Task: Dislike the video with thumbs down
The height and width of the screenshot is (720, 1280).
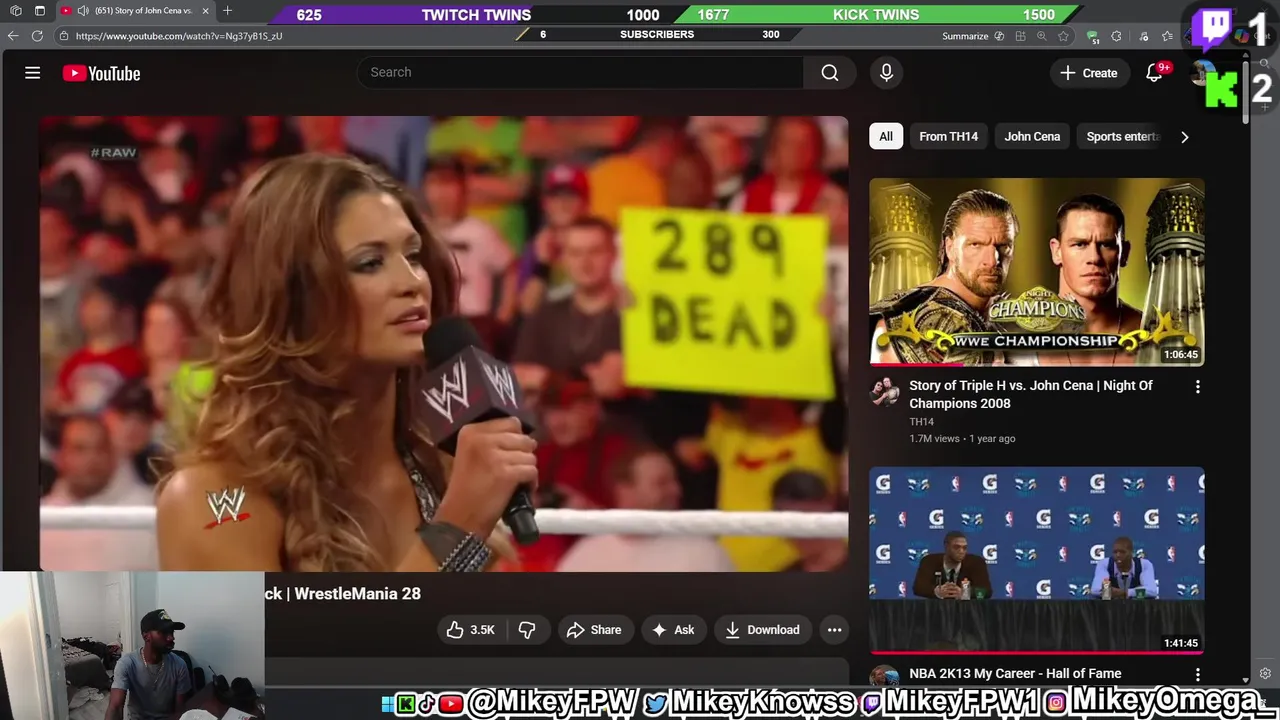Action: [527, 629]
